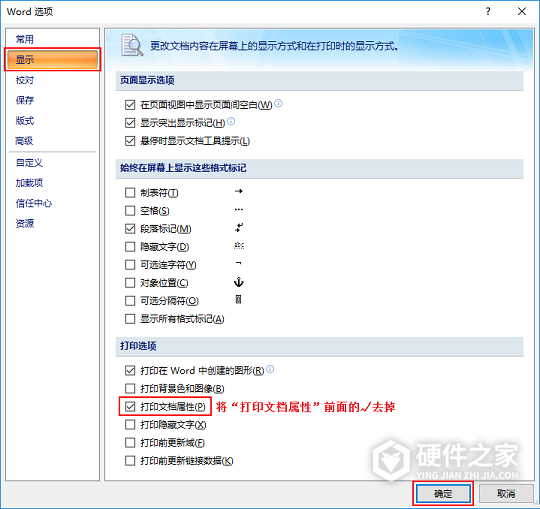Click the object anchor symbol icon
Screen dimensions: 540x509
(239, 282)
